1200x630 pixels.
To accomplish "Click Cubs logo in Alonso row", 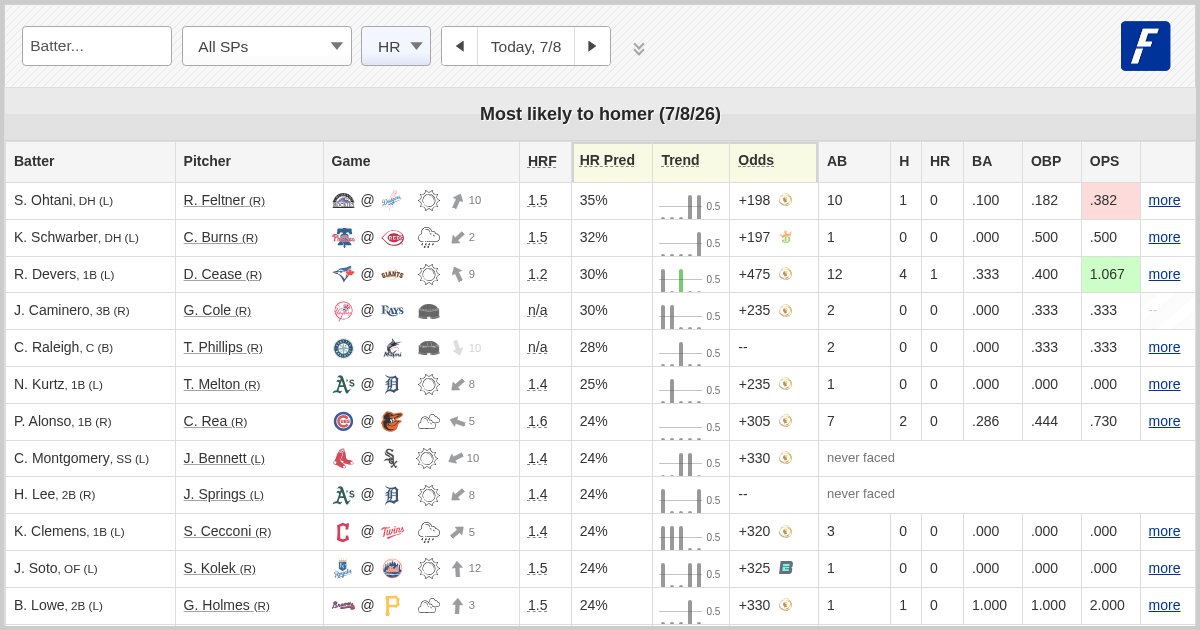I will tap(343, 421).
